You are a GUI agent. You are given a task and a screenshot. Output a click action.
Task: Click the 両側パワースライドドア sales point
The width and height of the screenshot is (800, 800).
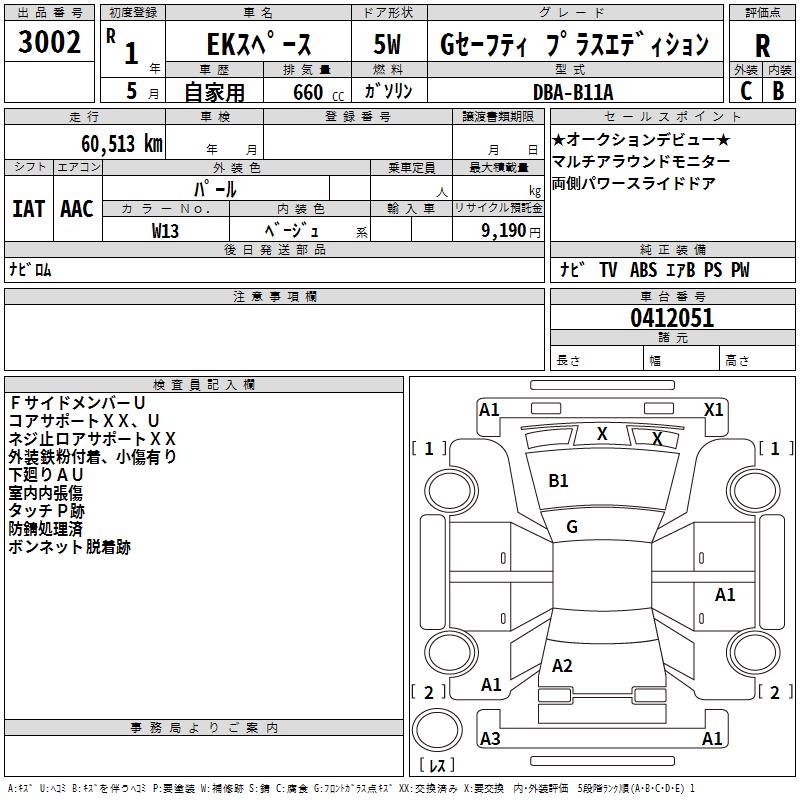pos(634,183)
